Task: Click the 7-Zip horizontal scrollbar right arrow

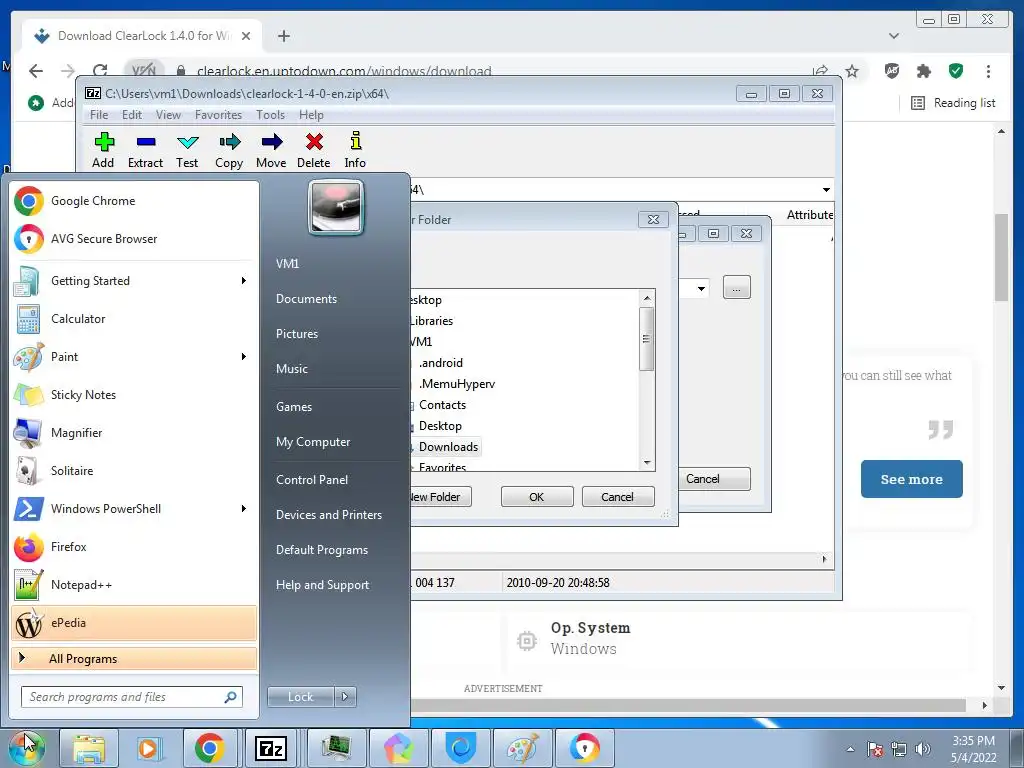Action: tap(824, 559)
